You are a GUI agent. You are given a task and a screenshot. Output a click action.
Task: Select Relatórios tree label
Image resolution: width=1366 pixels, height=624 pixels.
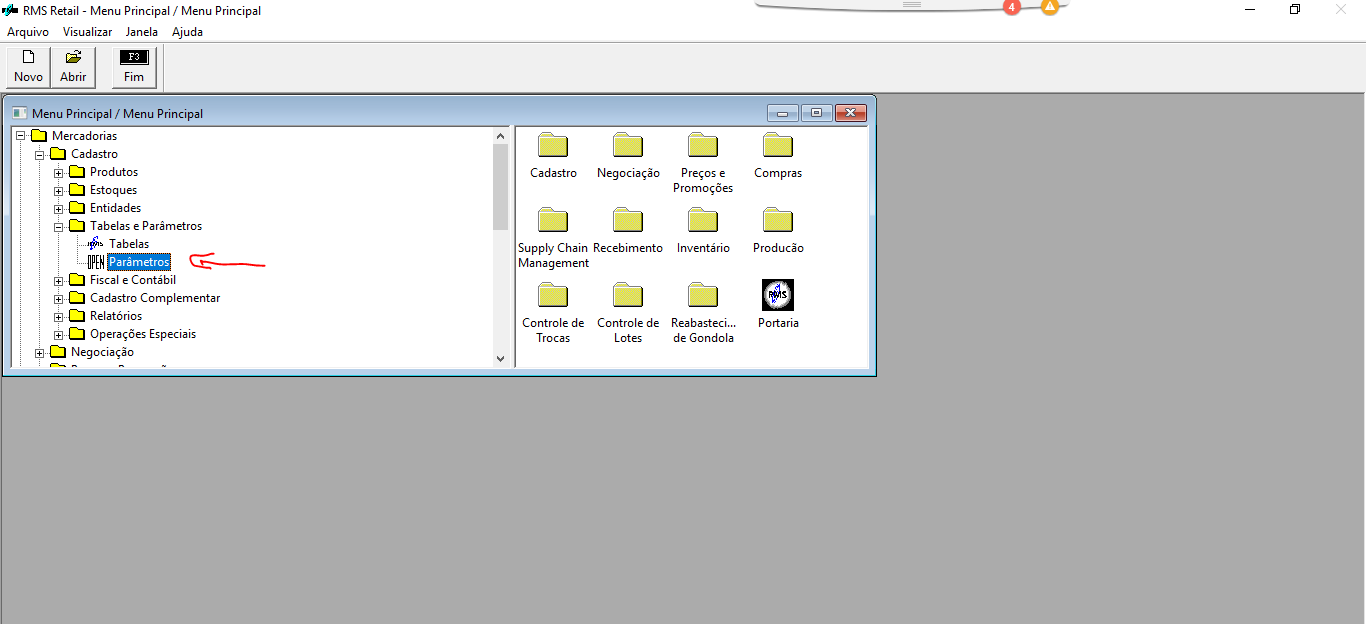(x=116, y=316)
